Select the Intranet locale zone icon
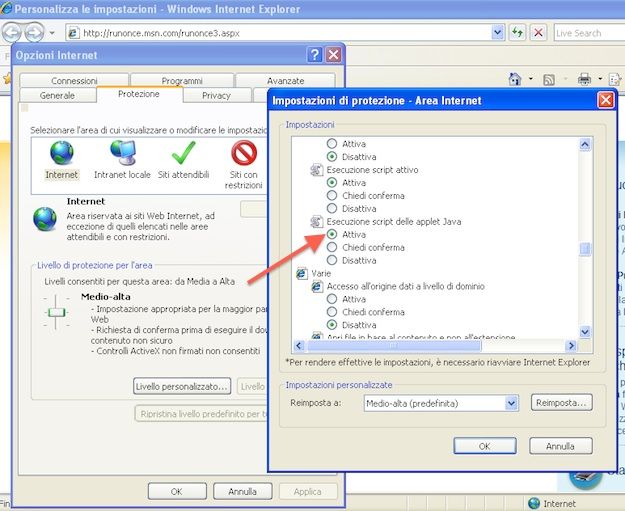 (124, 155)
